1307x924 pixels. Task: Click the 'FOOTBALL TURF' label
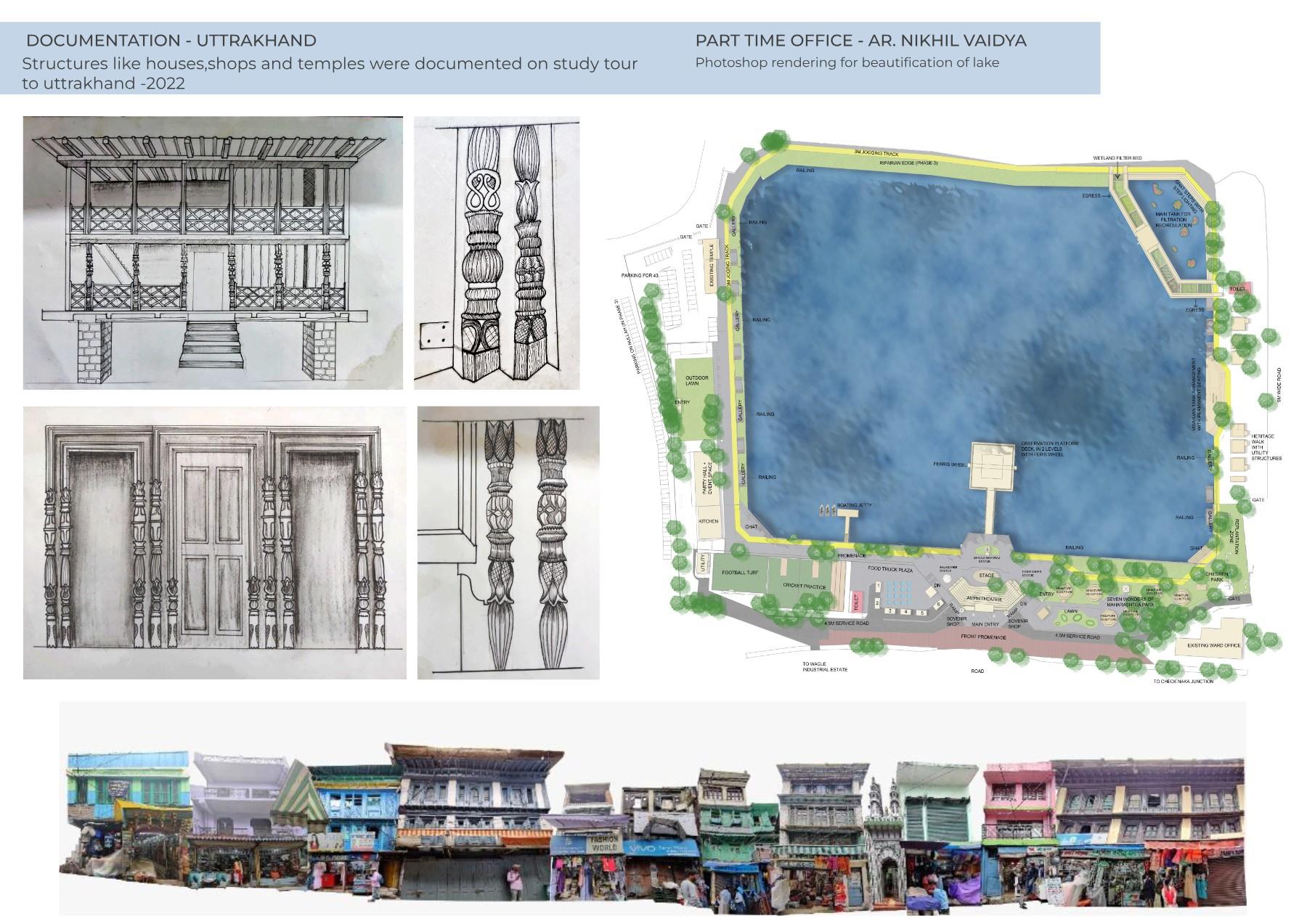740,572
